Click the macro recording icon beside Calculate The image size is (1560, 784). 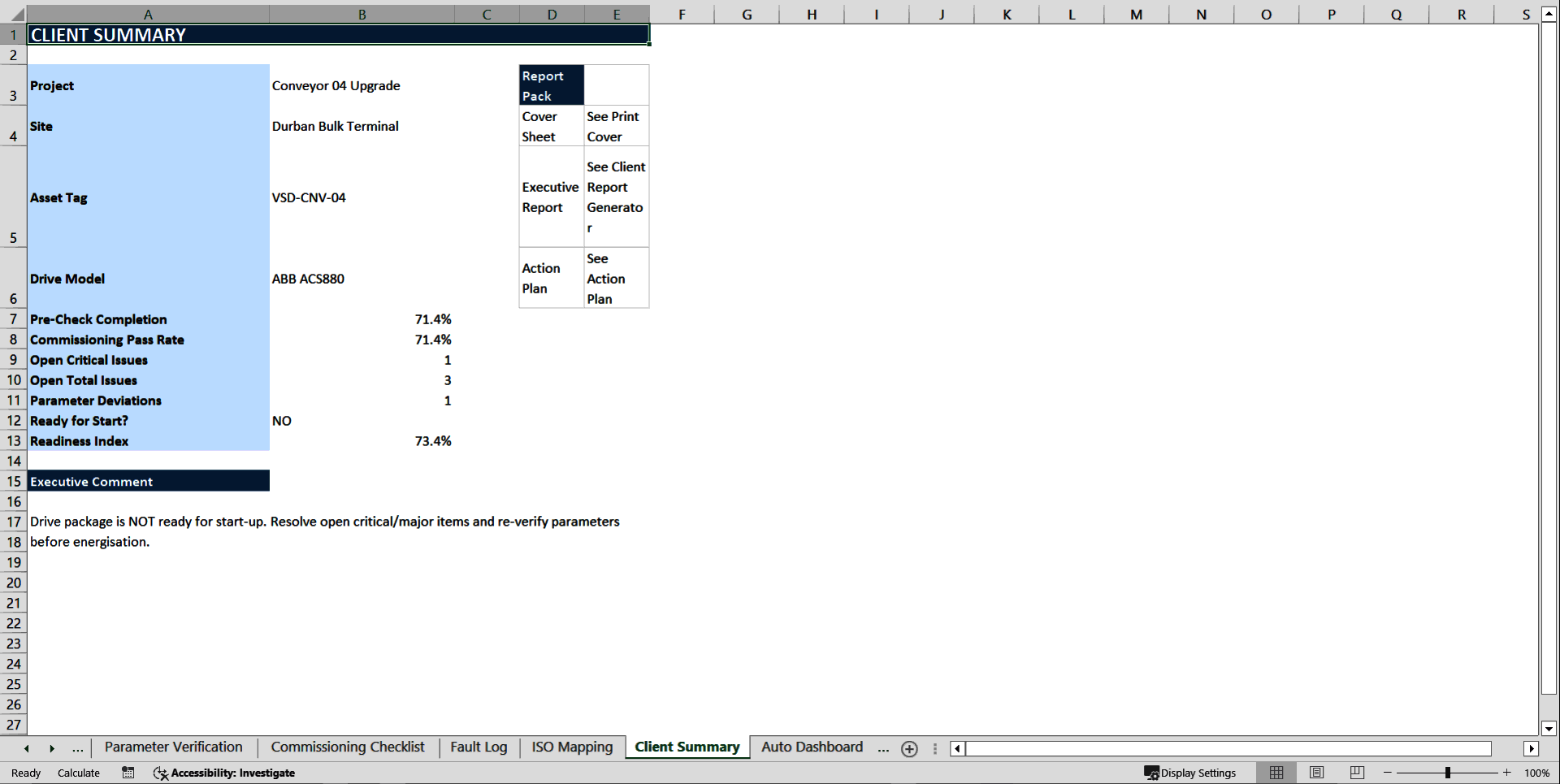128,773
